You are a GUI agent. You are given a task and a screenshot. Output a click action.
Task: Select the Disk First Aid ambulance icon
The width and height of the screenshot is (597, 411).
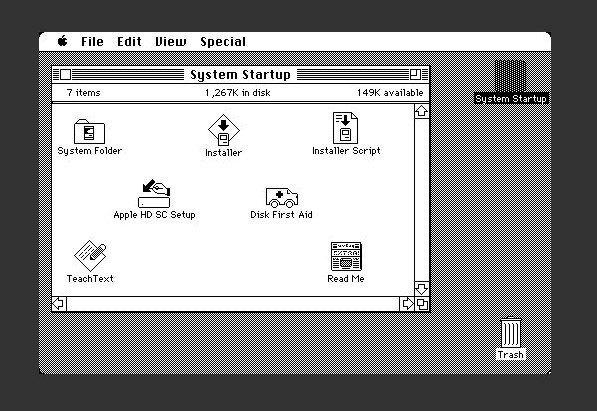coord(282,197)
